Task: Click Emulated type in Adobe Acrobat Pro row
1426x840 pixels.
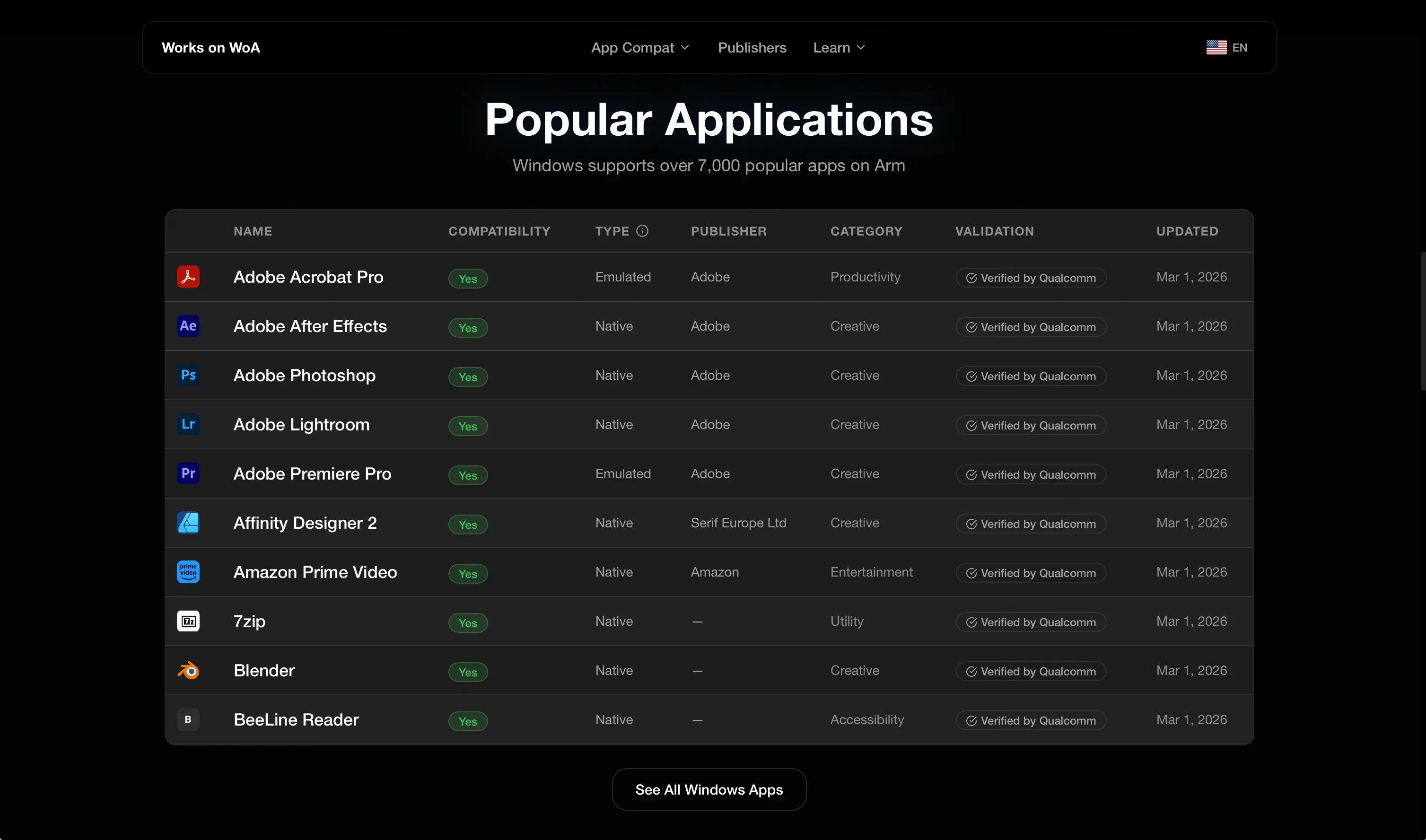Action: (623, 277)
